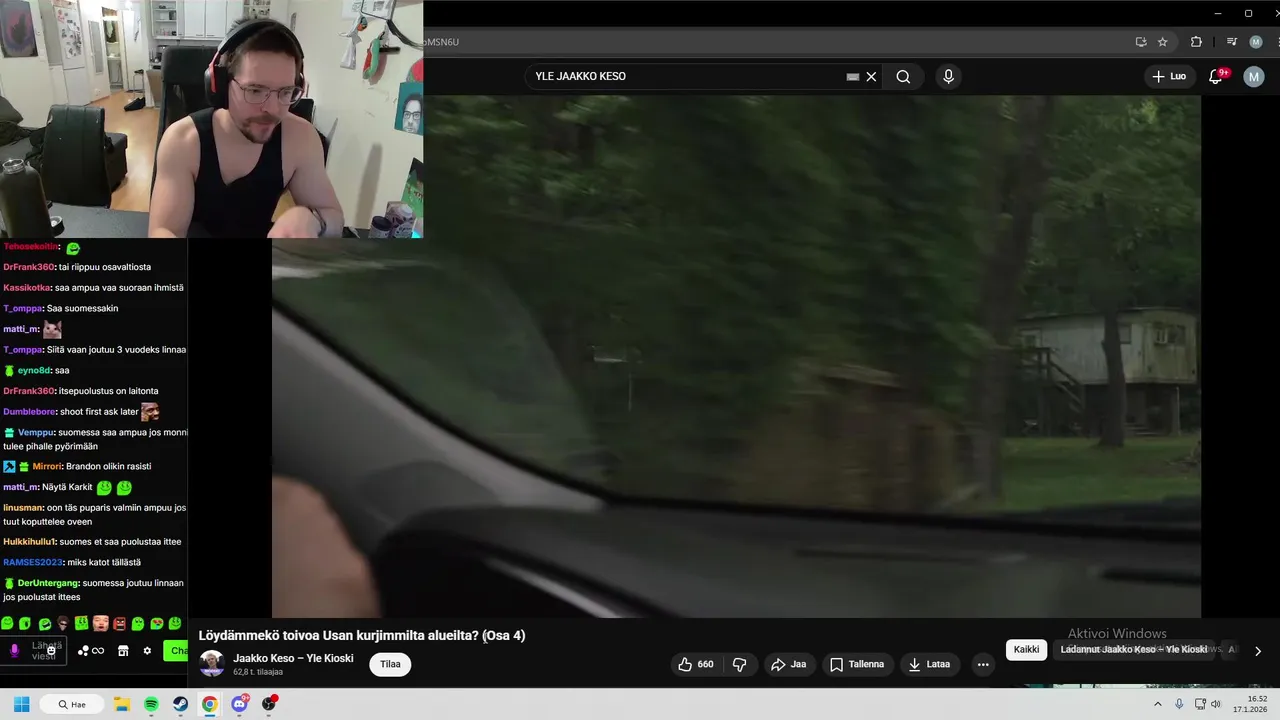1280x720 pixels.
Task: Switch to Chrome in taskbar
Action: [x=209, y=704]
